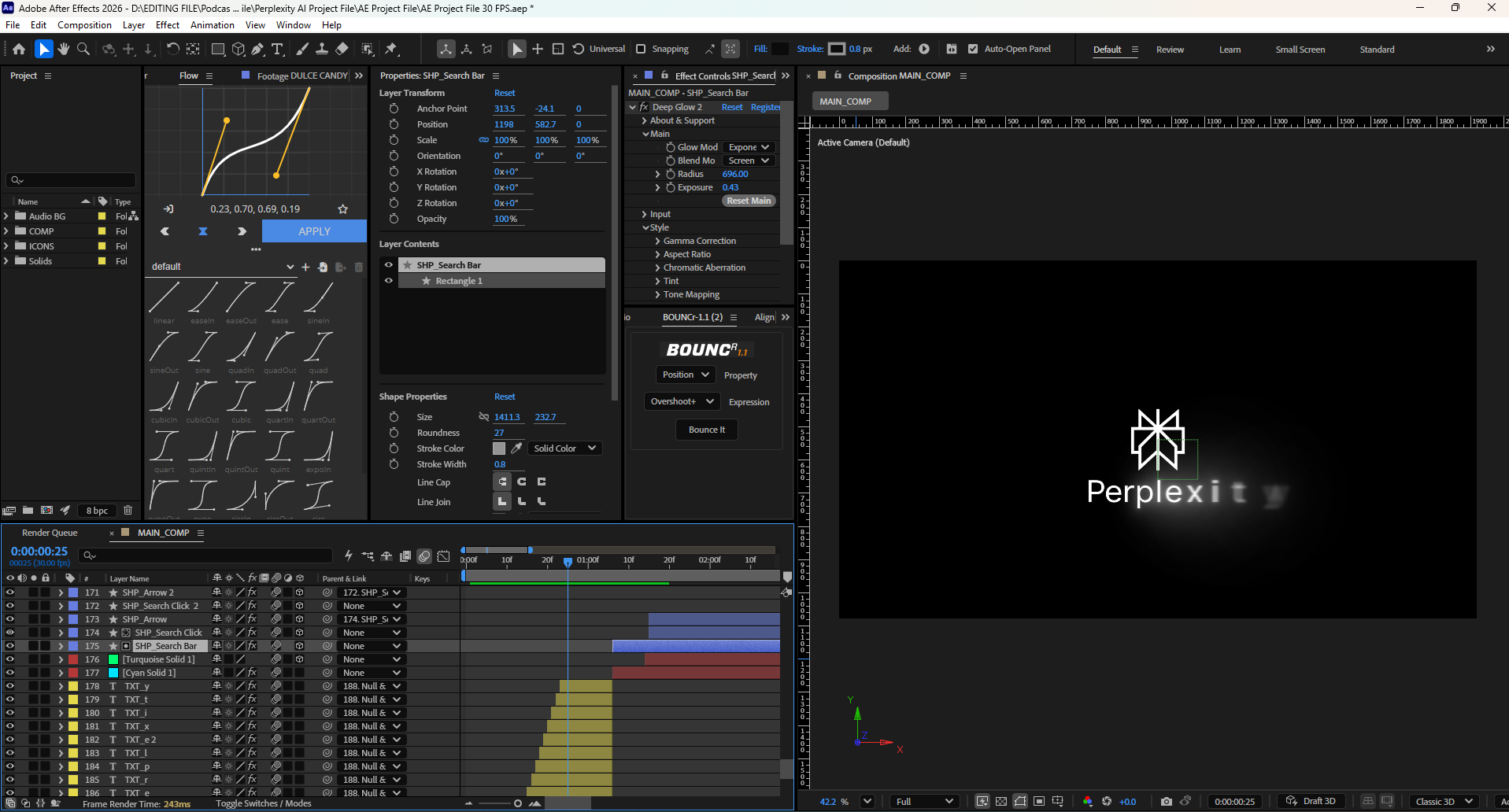Toggle visibility of TXT_y layer
The width and height of the screenshot is (1509, 812).
pyautogui.click(x=10, y=686)
